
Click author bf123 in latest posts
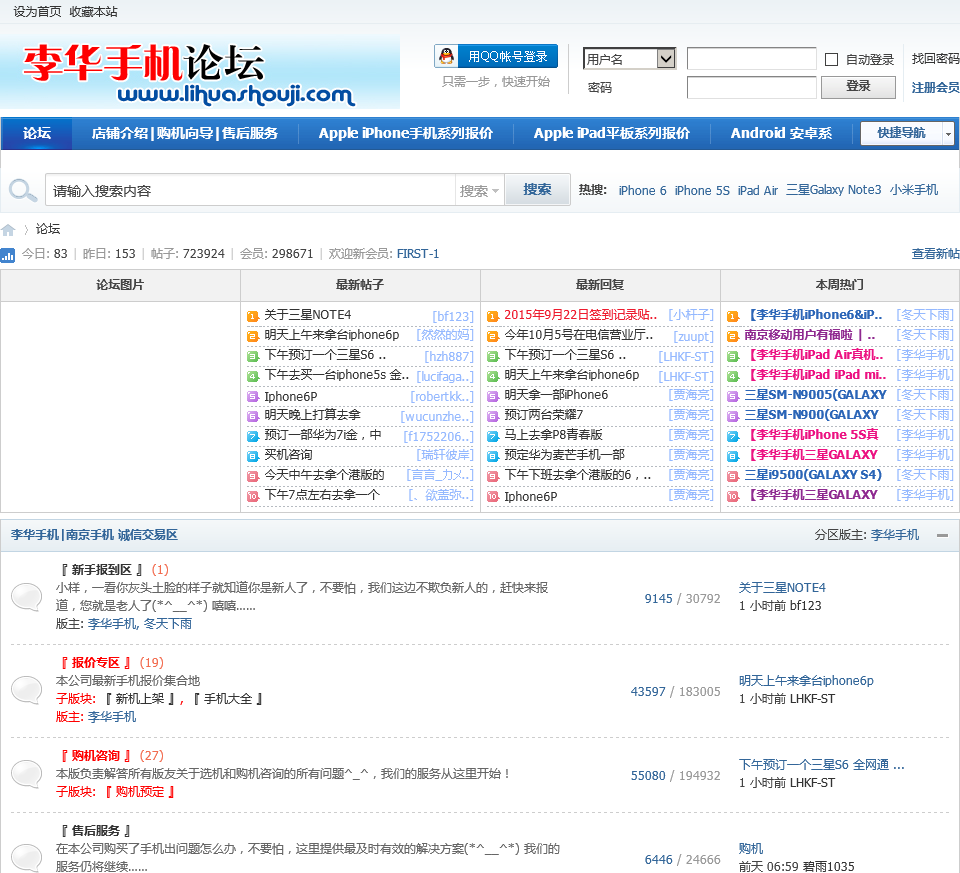click(x=453, y=316)
